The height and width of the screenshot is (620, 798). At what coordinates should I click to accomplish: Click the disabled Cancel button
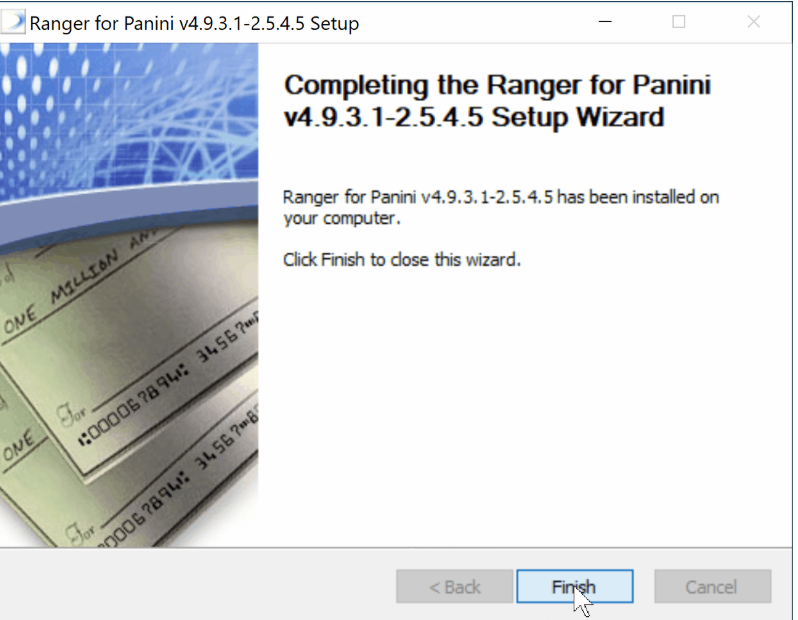pos(712,586)
